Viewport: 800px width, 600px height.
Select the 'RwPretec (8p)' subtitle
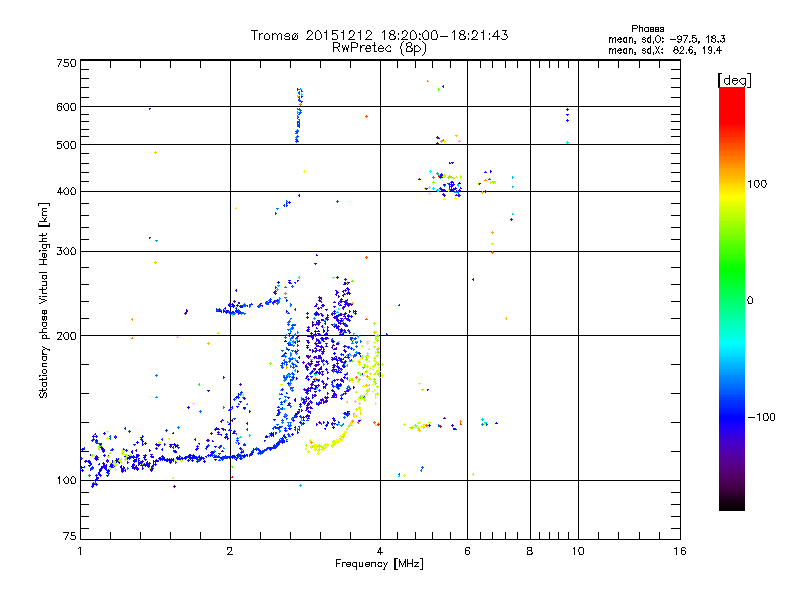coord(379,48)
